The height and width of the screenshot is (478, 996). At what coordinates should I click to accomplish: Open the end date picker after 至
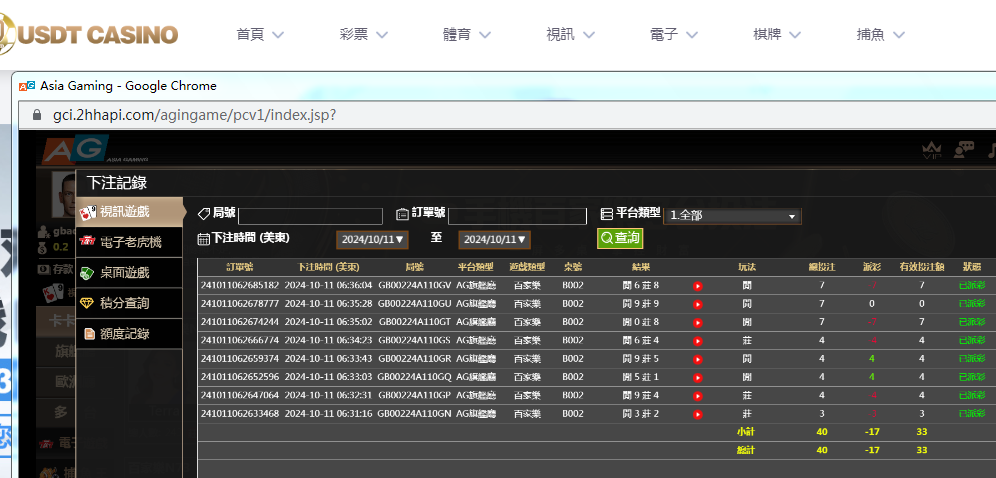tap(494, 240)
